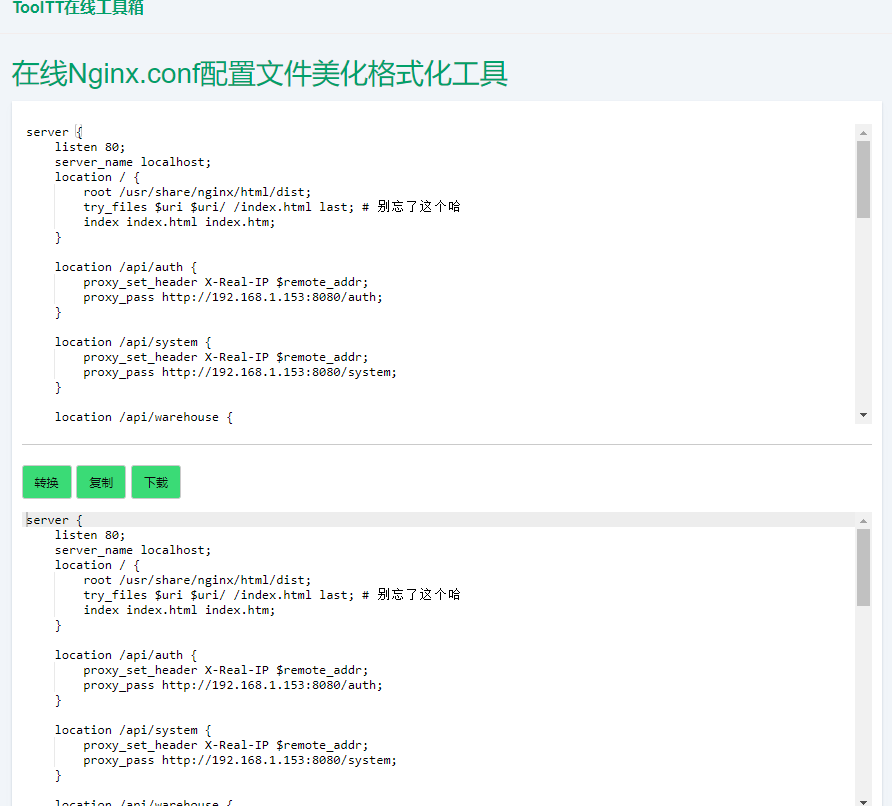Click the input editor's scrollbar thumb
Viewport: 892px width, 806px height.
(863, 178)
